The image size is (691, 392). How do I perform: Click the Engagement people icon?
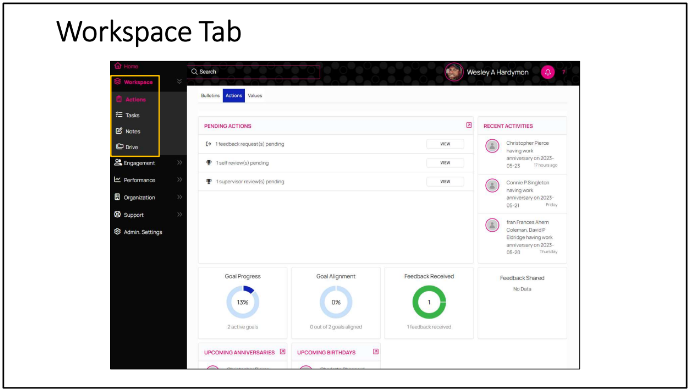tap(118, 163)
